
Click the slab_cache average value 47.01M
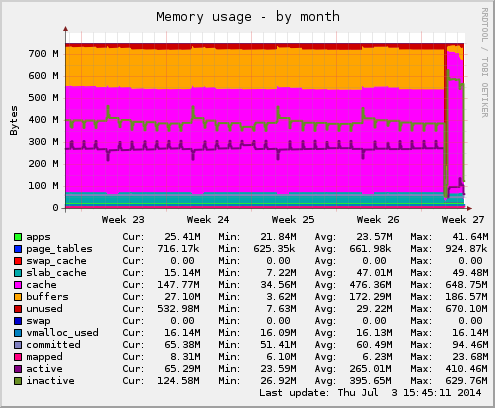[x=374, y=273]
